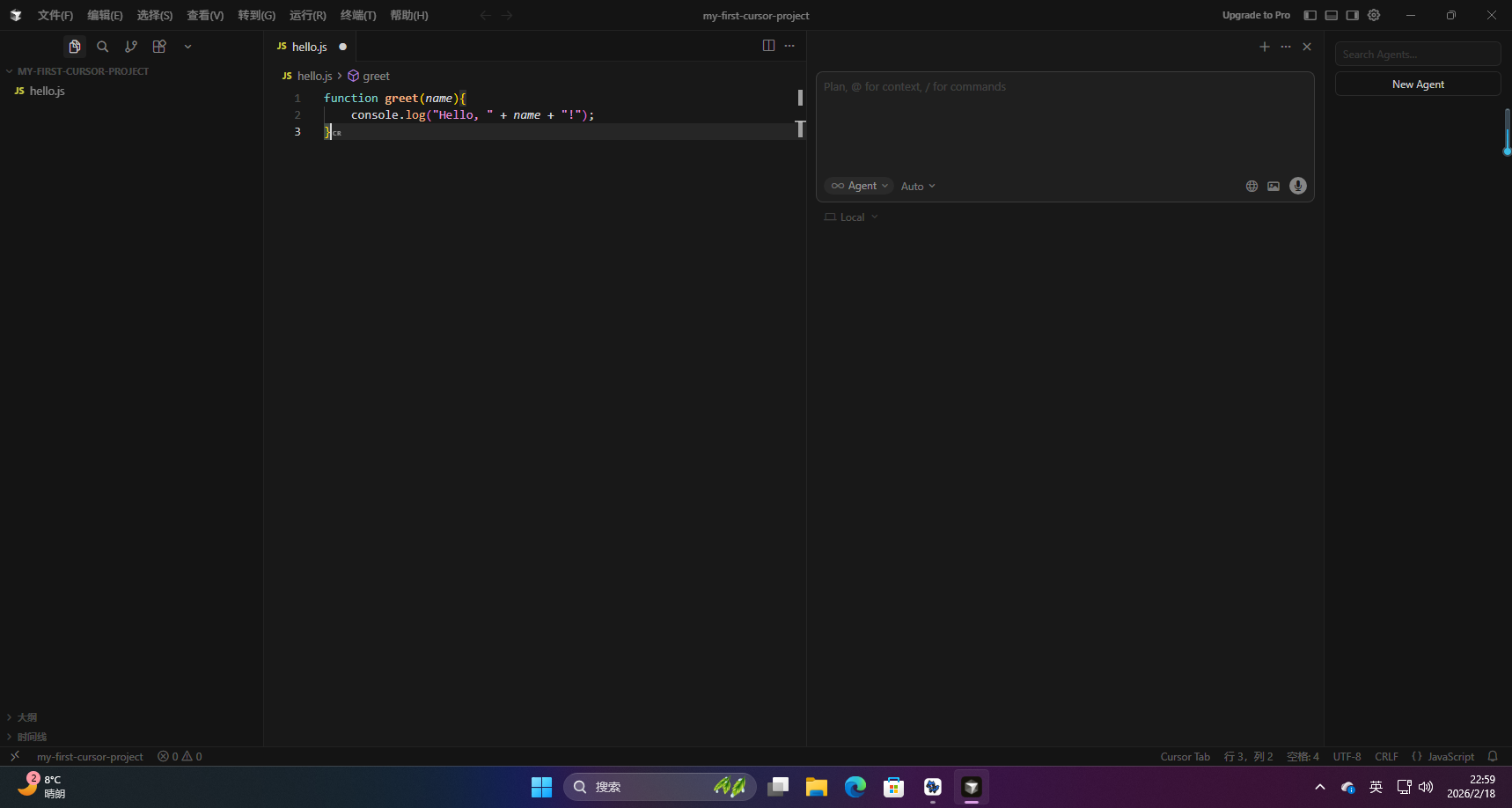1512x808 pixels.
Task: Click the Search Agents field
Action: point(1418,55)
